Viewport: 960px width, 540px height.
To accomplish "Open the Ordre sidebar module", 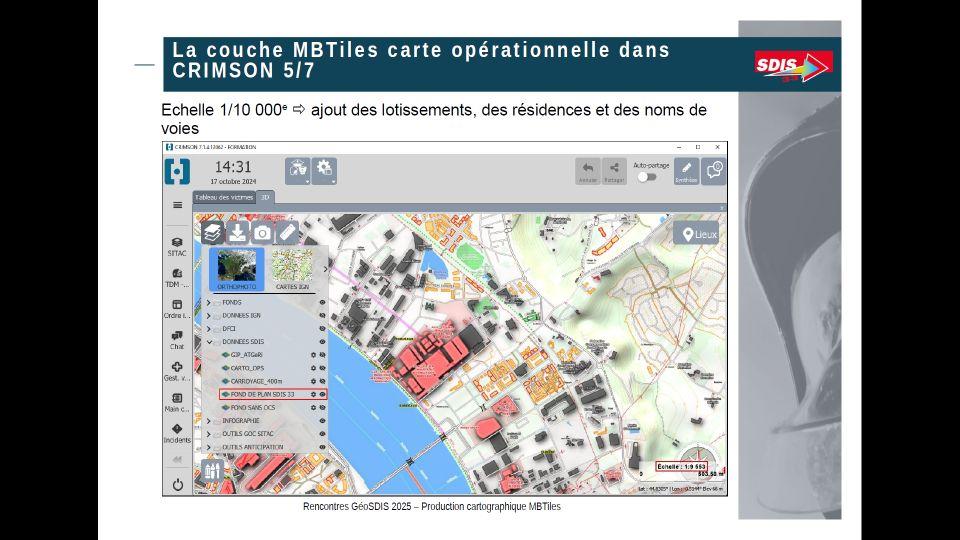I will [x=177, y=309].
